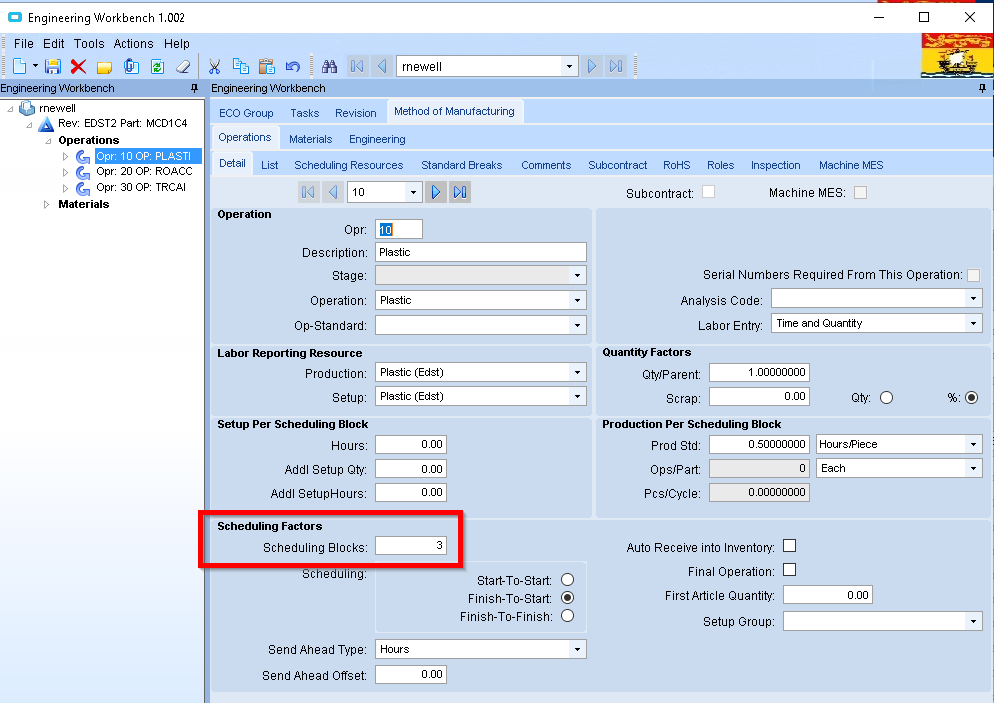Switch to the ECO Group tab
The height and width of the screenshot is (703, 994).
point(246,113)
